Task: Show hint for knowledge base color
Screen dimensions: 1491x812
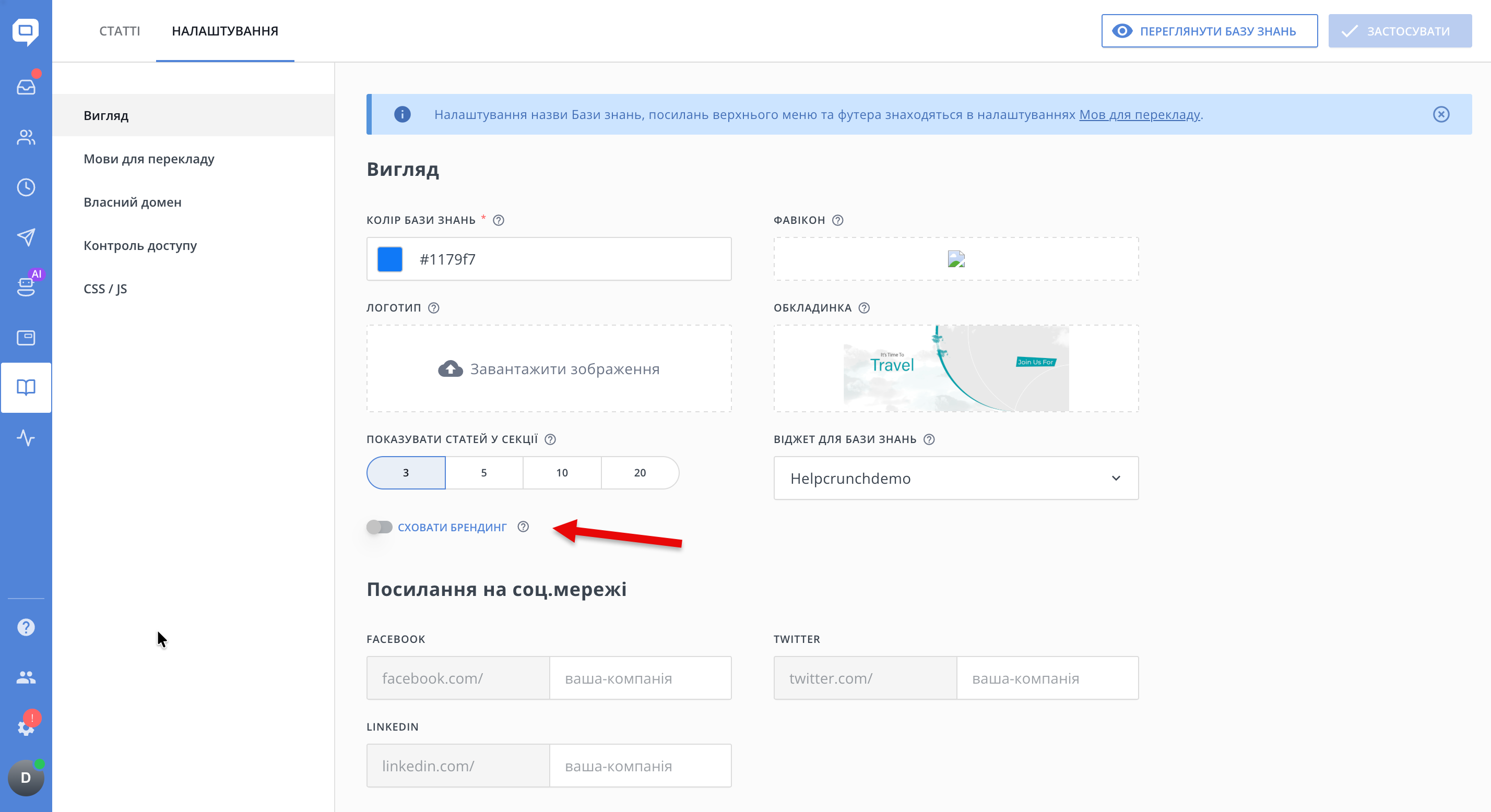Action: tap(499, 221)
